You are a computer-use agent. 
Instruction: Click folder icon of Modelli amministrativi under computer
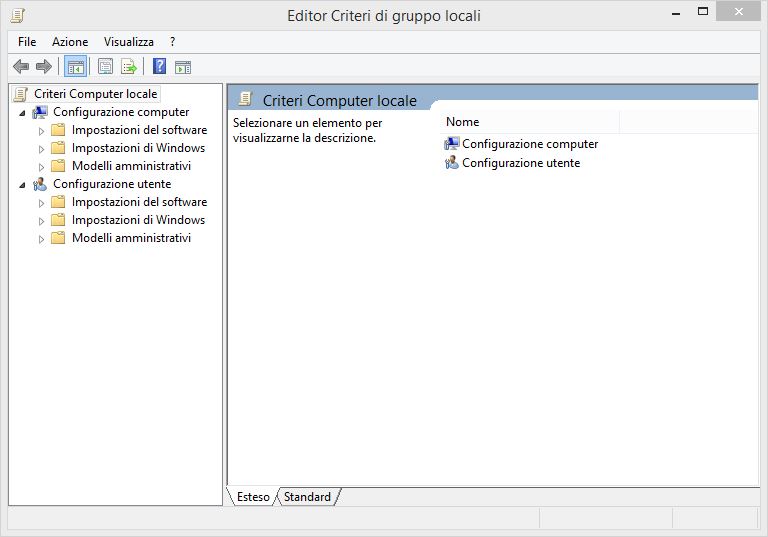(x=58, y=166)
